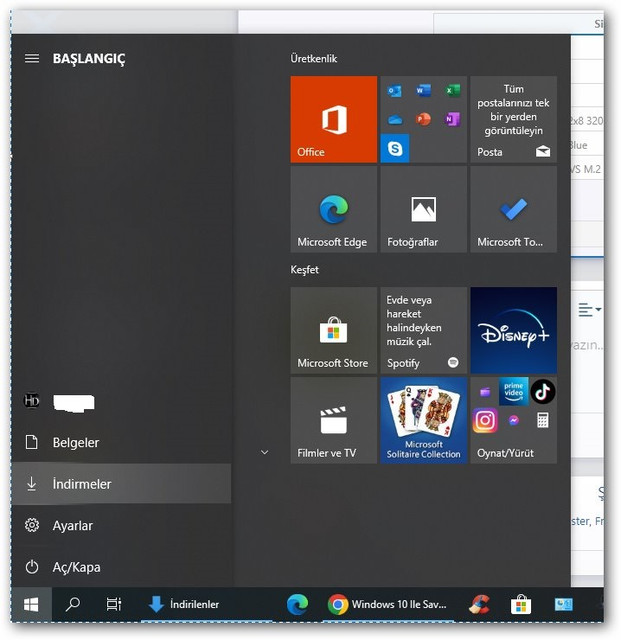Open alignment dropdown in the background window
The image size is (621, 640).
[x=590, y=310]
